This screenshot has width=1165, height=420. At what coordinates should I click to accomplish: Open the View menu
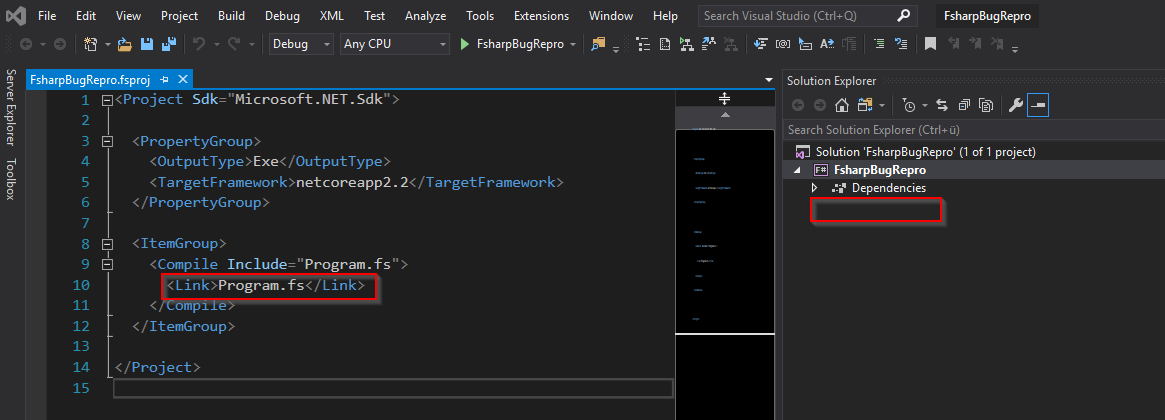(129, 16)
